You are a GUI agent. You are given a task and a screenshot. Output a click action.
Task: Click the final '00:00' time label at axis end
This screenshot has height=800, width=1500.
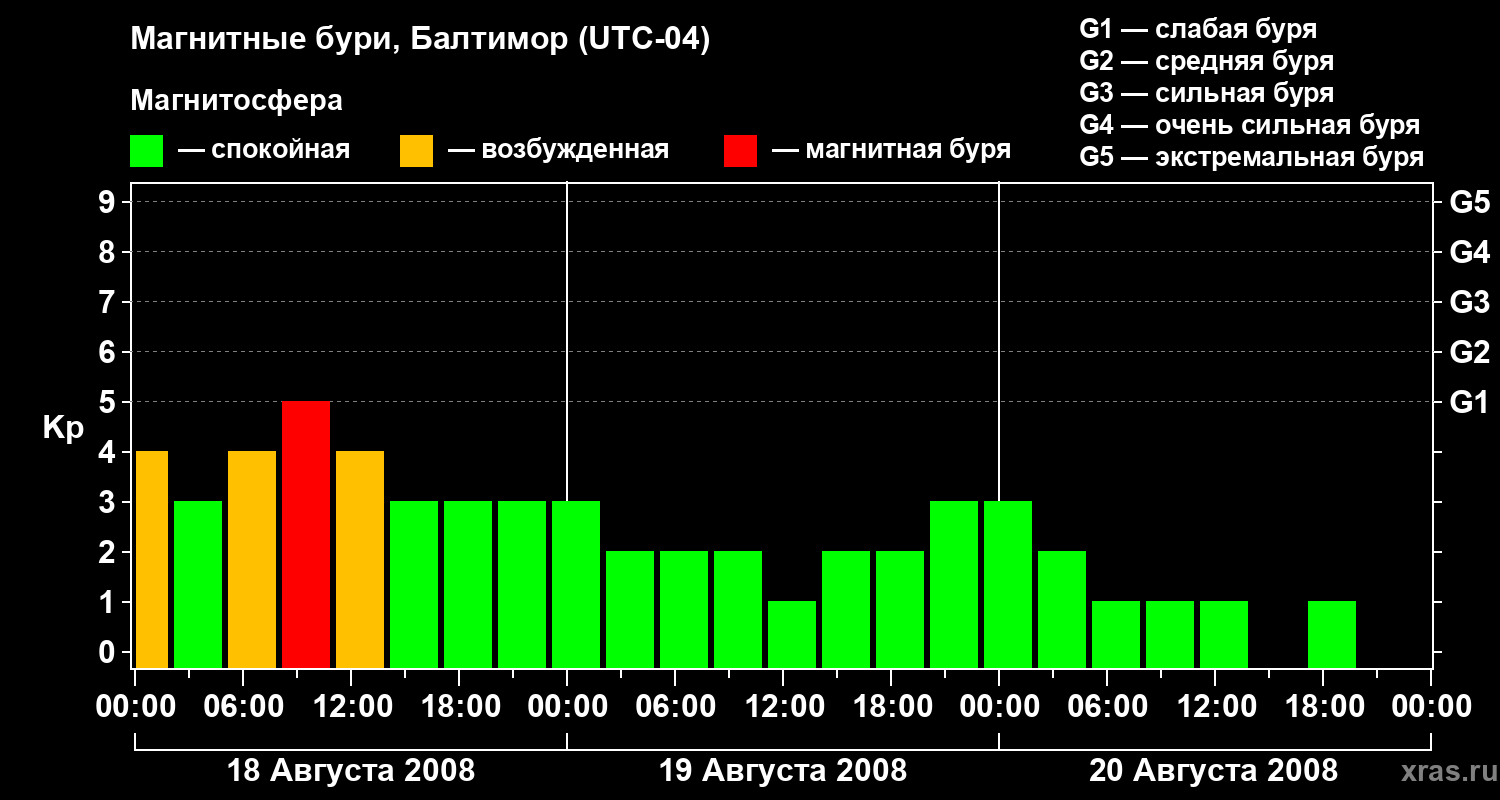click(1431, 707)
